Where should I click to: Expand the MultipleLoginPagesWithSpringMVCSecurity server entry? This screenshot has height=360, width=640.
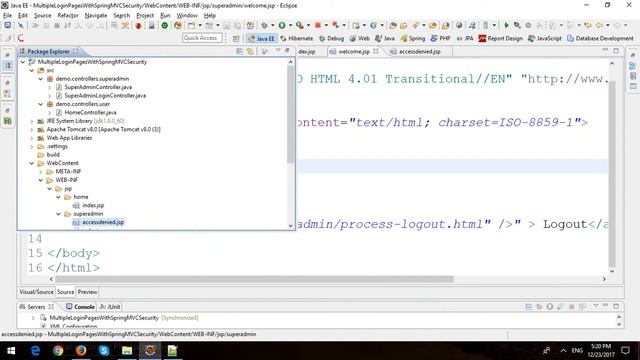(33, 318)
